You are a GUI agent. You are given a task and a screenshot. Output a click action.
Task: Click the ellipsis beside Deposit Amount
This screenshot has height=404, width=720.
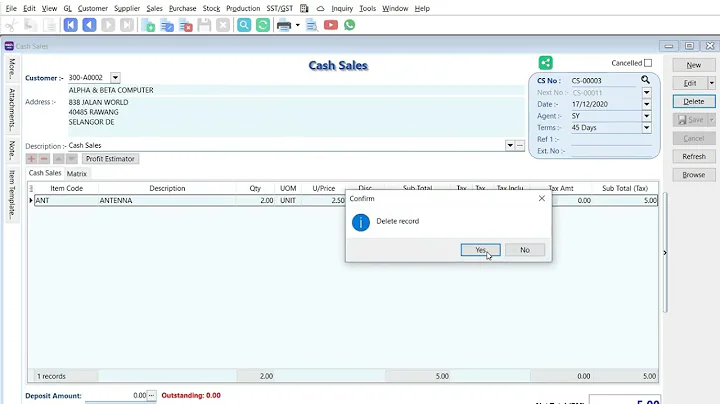click(x=152, y=395)
